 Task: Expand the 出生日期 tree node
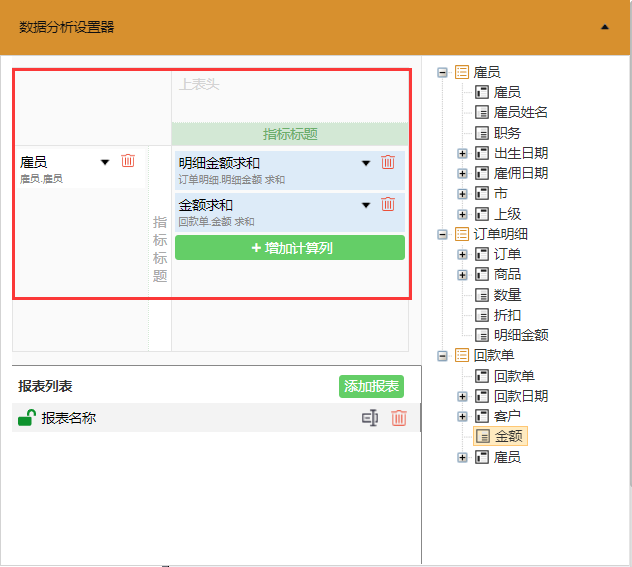pos(462,154)
